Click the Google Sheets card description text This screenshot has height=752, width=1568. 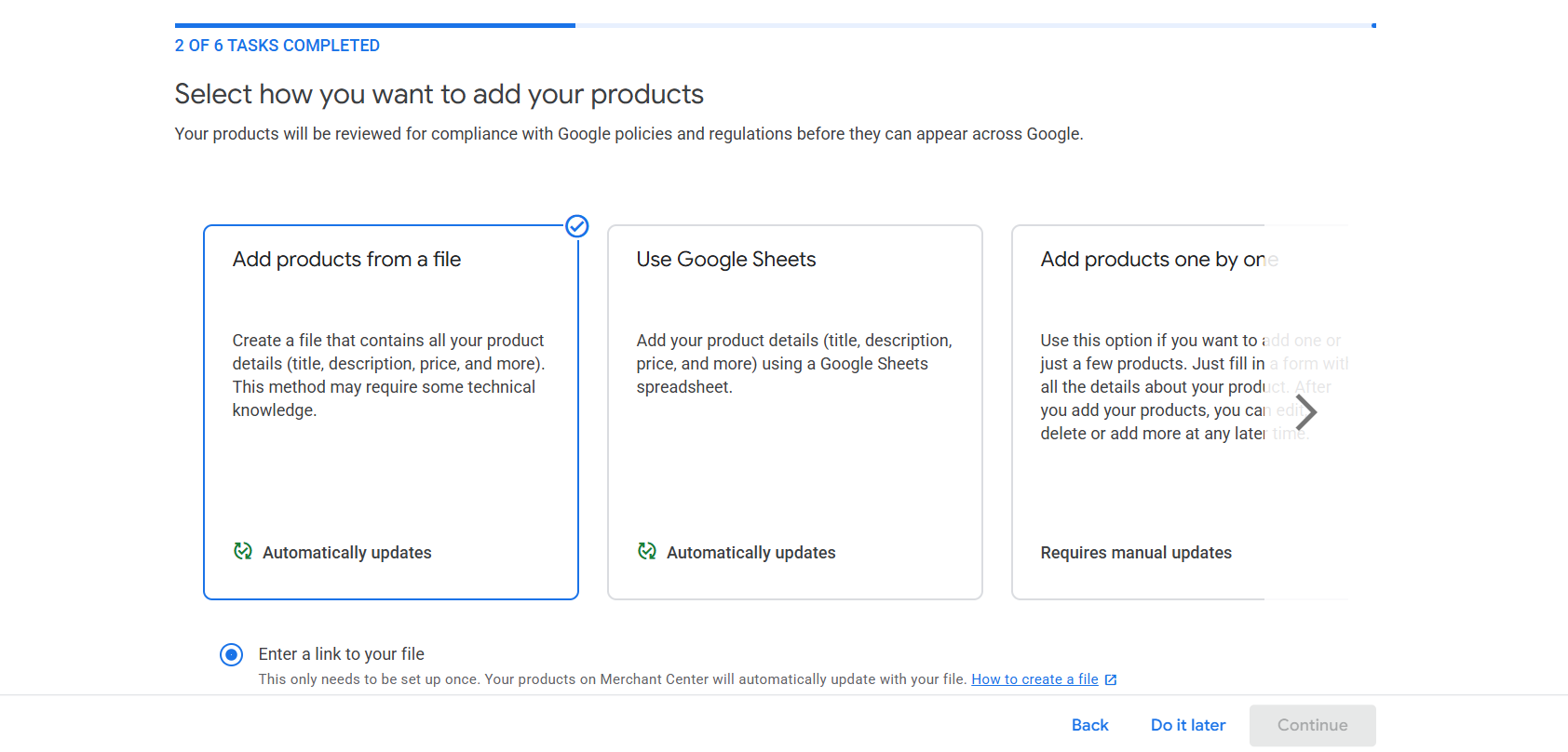click(793, 364)
